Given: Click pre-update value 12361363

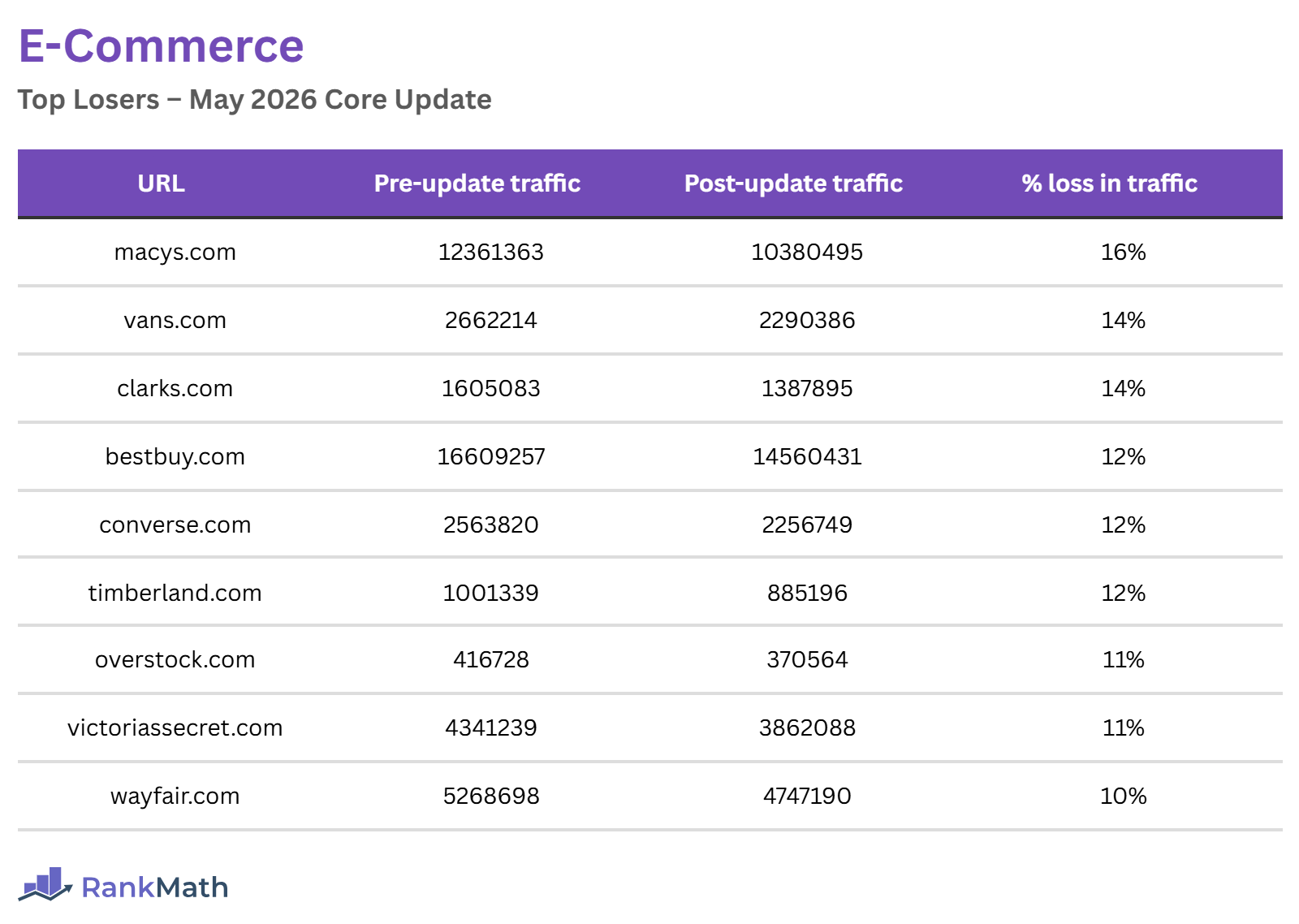Looking at the screenshot, I should coord(491,253).
